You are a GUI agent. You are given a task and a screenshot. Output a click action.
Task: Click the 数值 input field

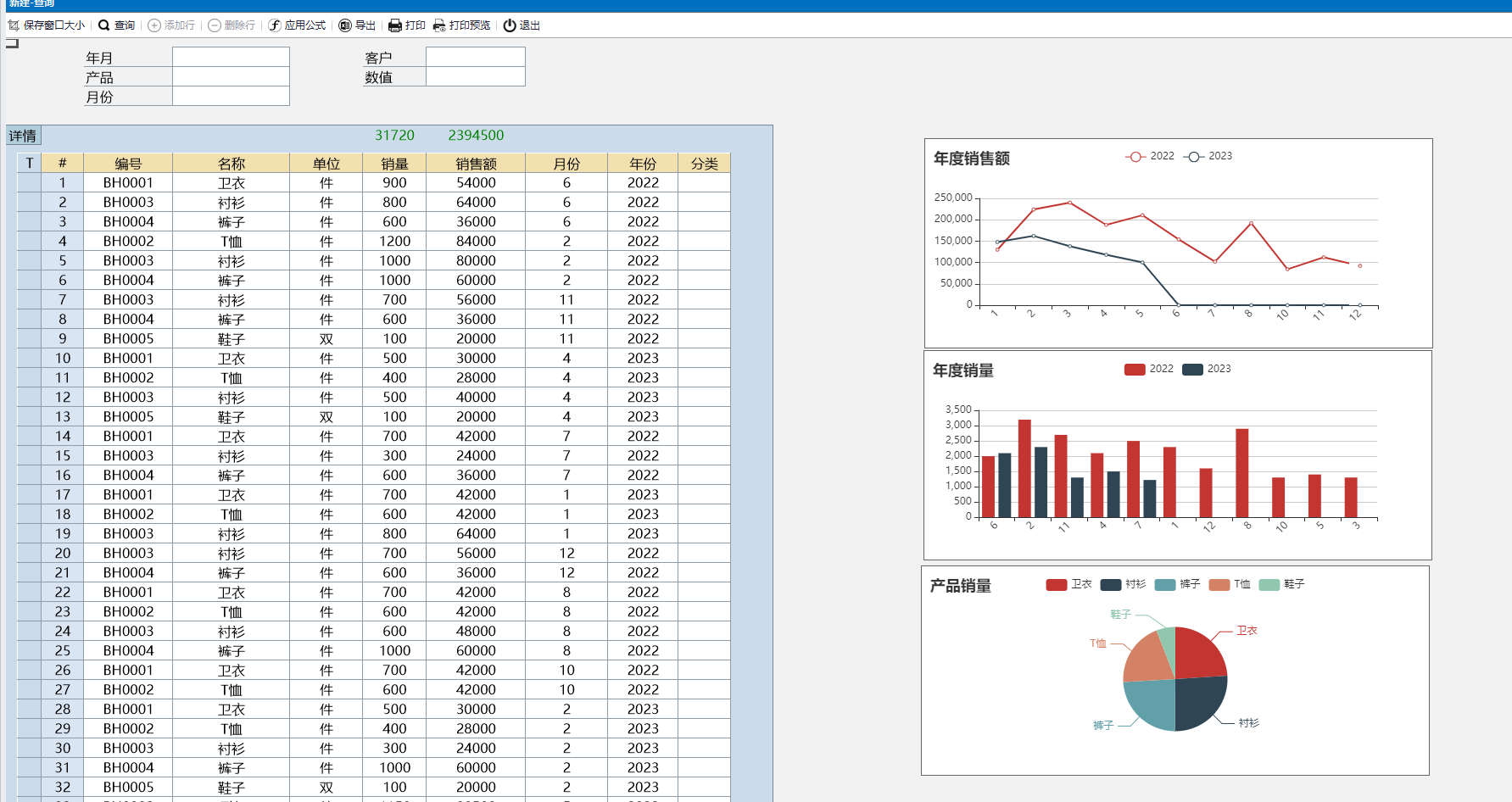475,76
